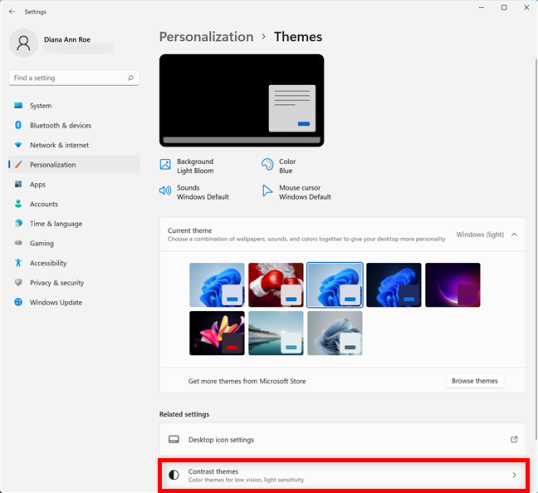This screenshot has width=538, height=493.
Task: Click the Desktop icon settings monitor icon
Action: pos(174,439)
